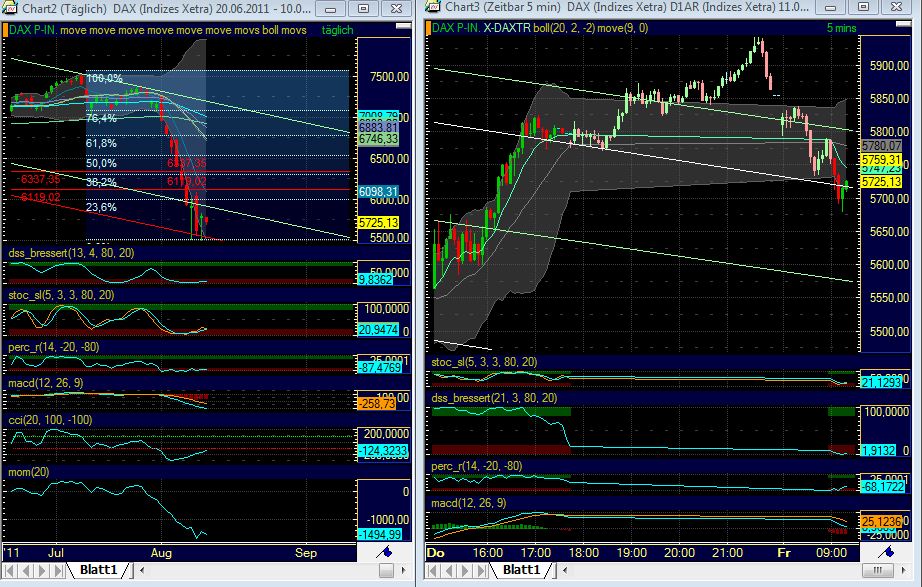Image resolution: width=922 pixels, height=587 pixels.
Task: Close the Chart3 (Zeitbar 5 min) window
Action: pyautogui.click(x=896, y=8)
